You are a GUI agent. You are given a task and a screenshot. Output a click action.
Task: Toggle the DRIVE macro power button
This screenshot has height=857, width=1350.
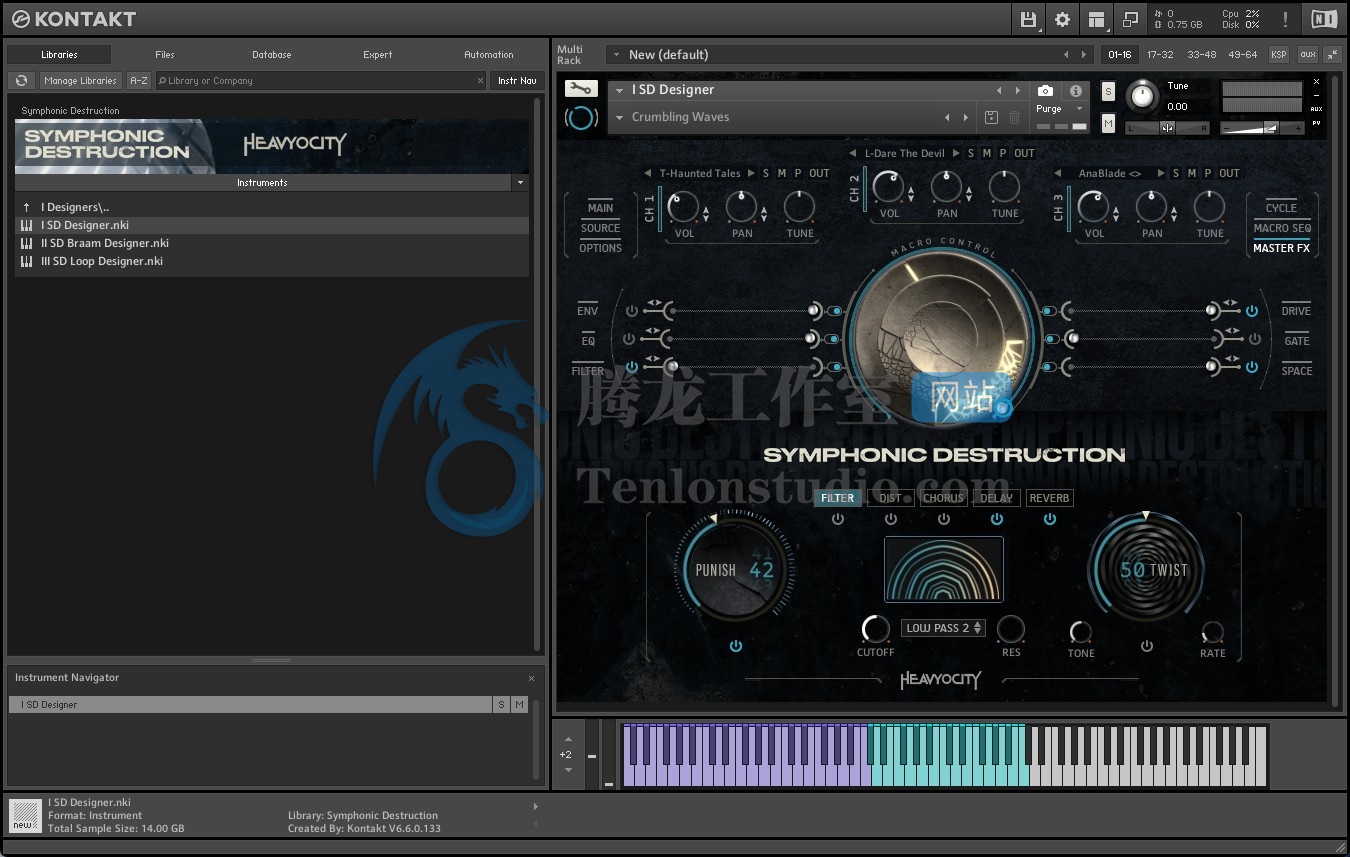coord(1252,311)
